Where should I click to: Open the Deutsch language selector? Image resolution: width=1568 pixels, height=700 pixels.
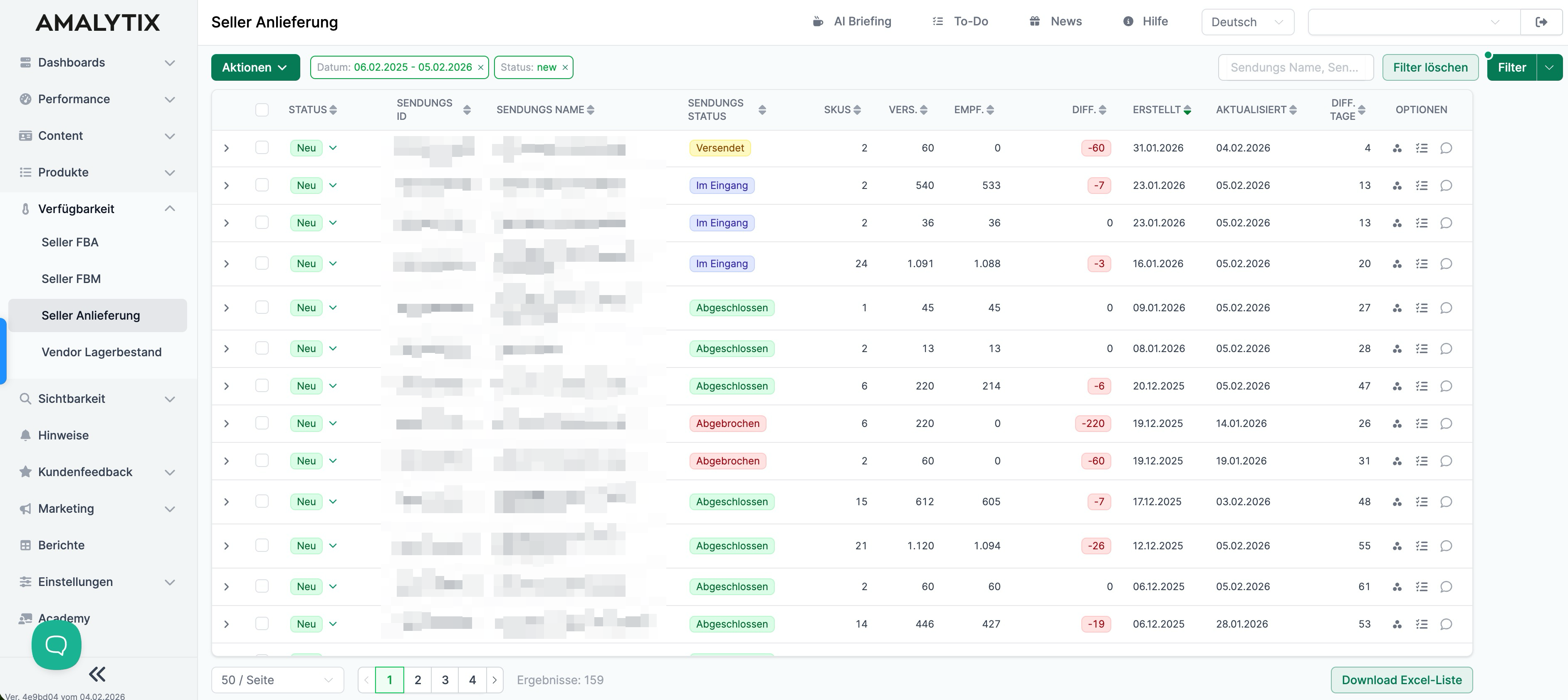(x=1246, y=21)
